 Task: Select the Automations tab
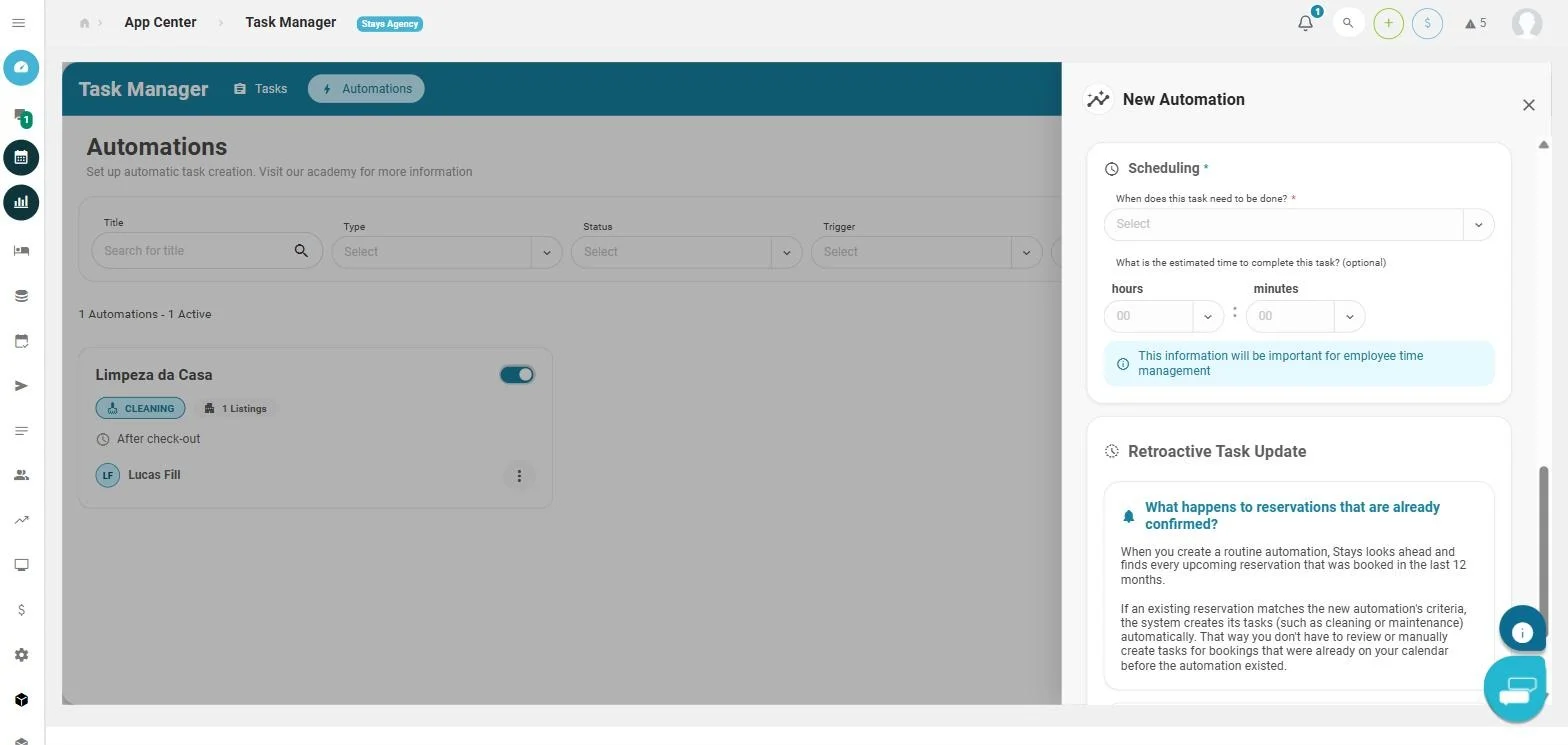coord(366,89)
